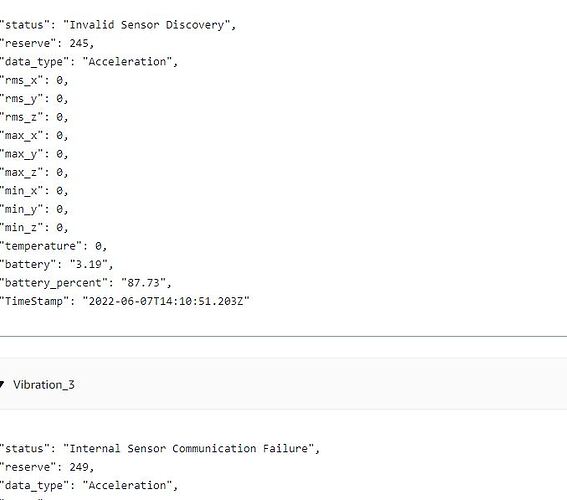The height and width of the screenshot is (500, 567).
Task: Click the temperature value line
Action: click(54, 247)
